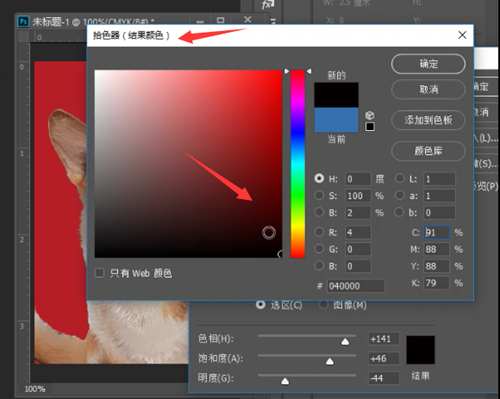The height and width of the screenshot is (399, 500).
Task: Click the H hue value field
Action: click(x=358, y=179)
